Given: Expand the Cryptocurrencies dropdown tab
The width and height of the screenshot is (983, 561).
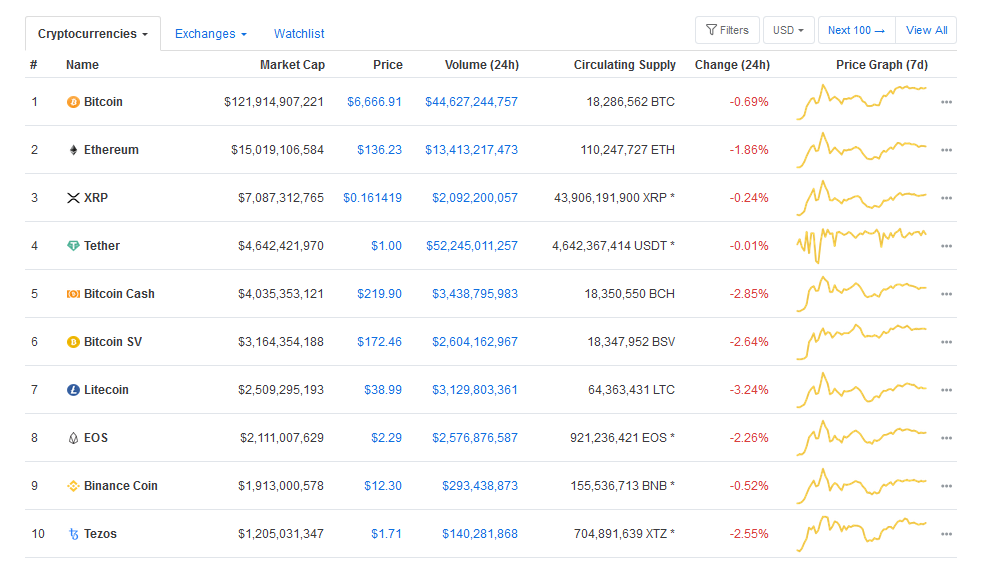Looking at the screenshot, I should tap(93, 34).
